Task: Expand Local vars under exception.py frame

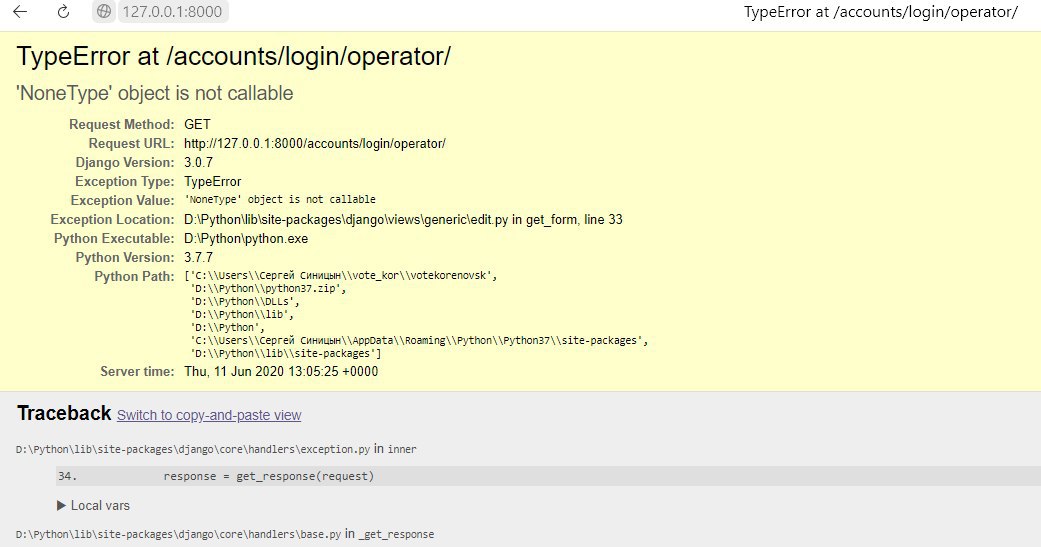Action: (x=94, y=506)
